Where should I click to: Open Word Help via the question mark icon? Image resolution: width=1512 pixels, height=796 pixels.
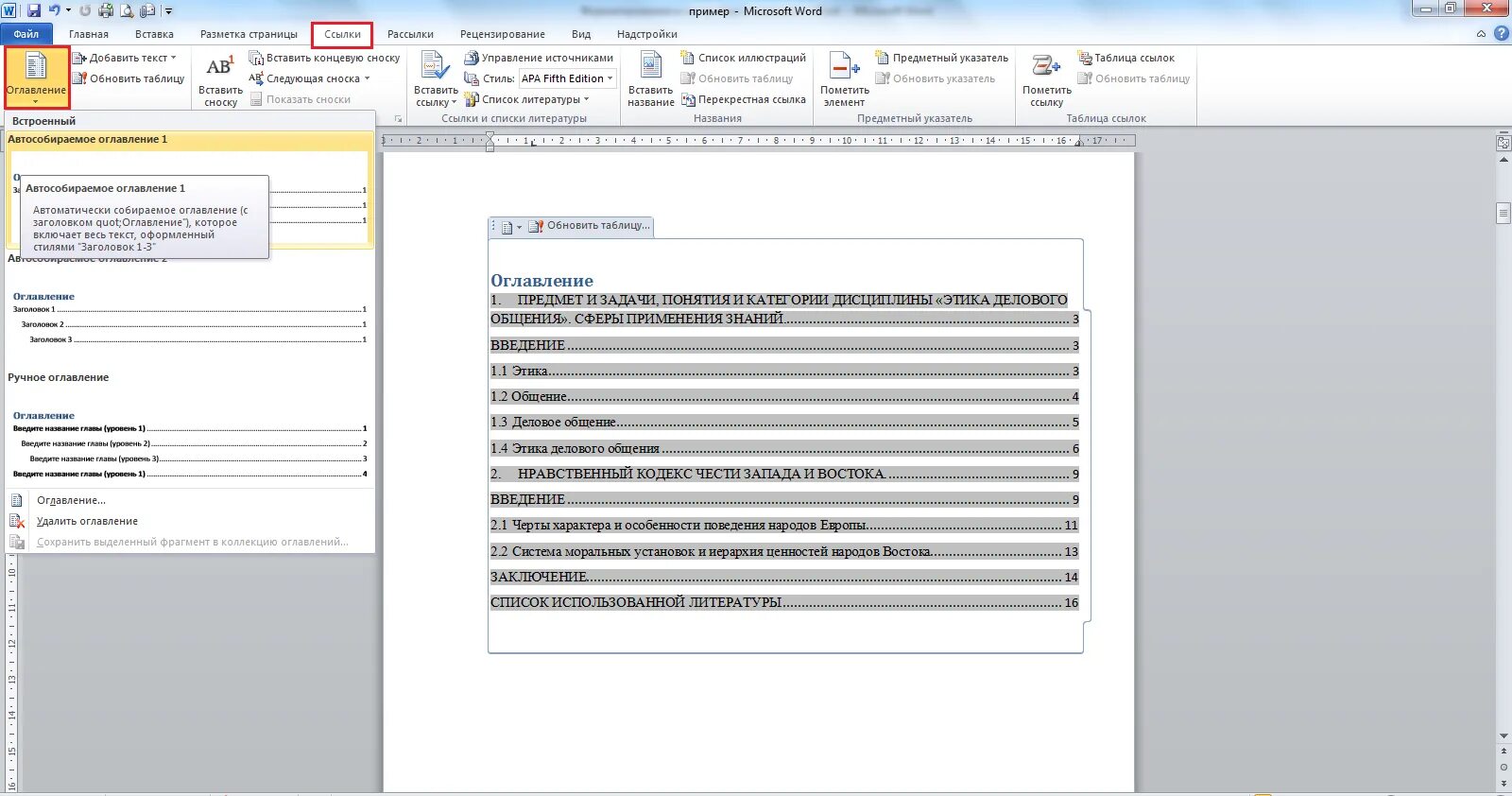click(1501, 34)
